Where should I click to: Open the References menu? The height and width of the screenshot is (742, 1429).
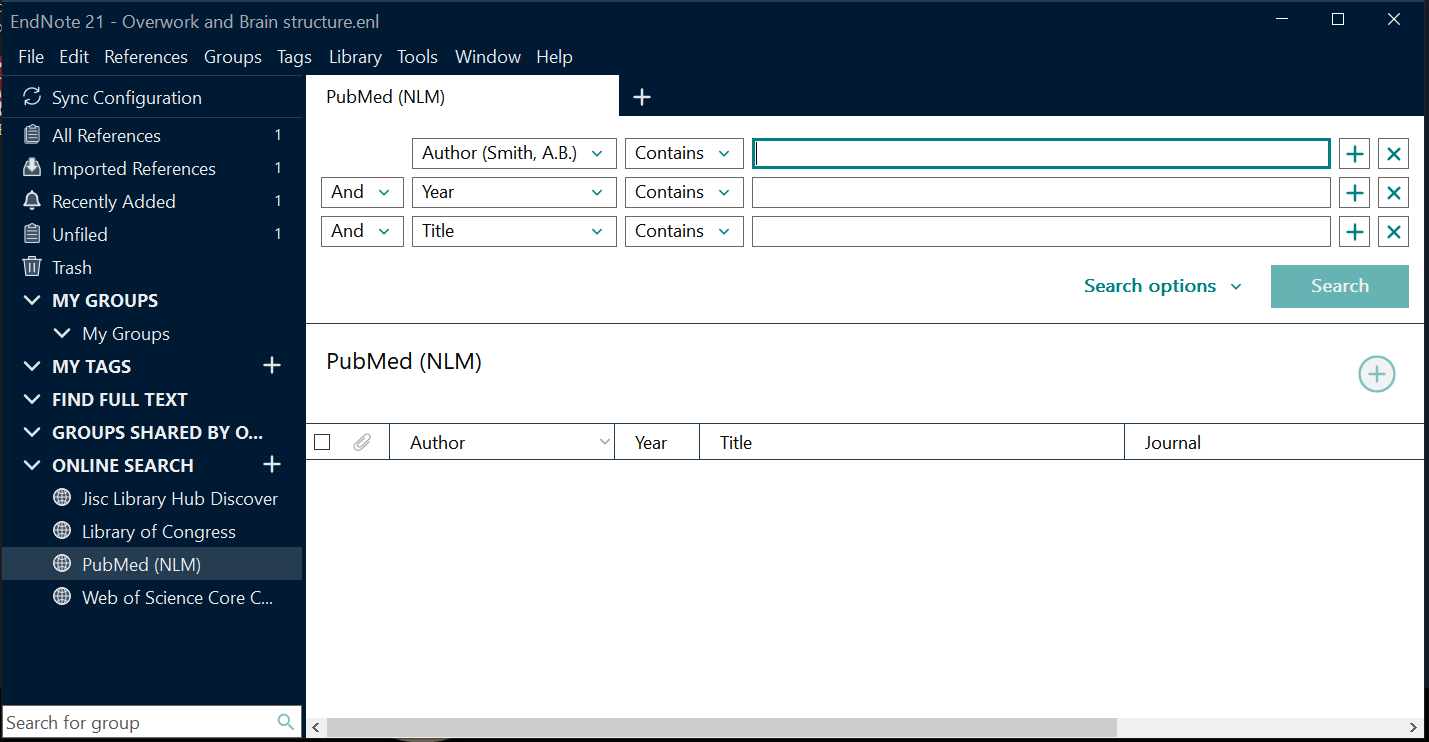[x=146, y=57]
